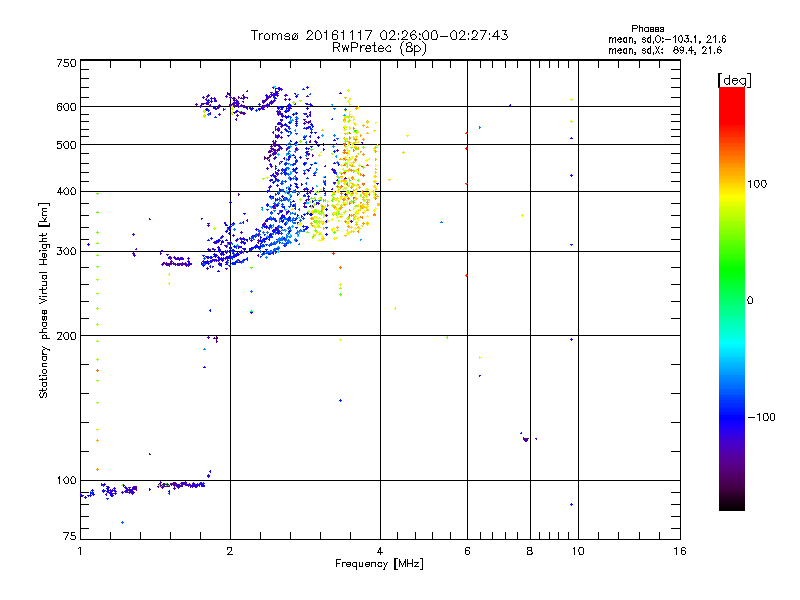
Task: Click x-axis tick label '1'
Action: (x=80, y=551)
